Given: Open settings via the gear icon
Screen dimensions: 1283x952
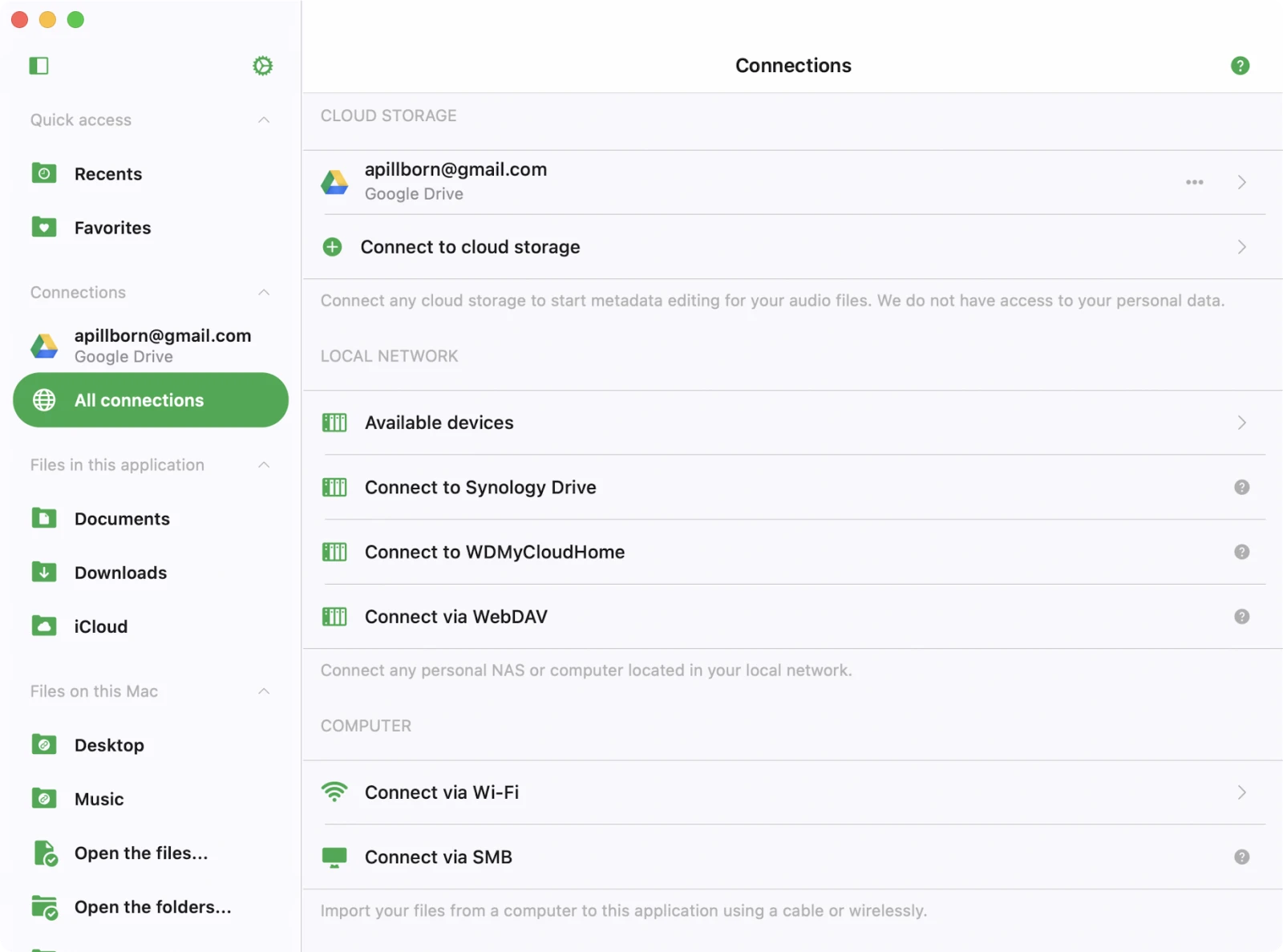Looking at the screenshot, I should (x=262, y=66).
